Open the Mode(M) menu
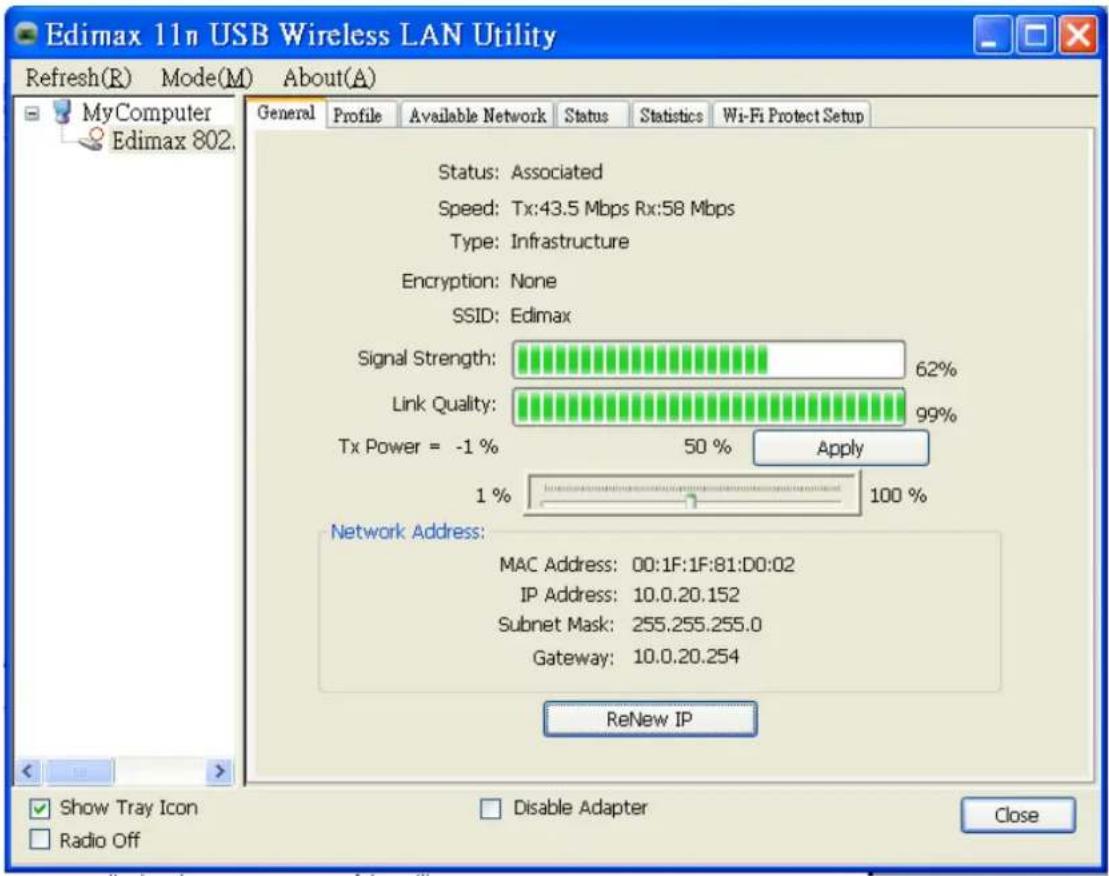 (x=207, y=78)
